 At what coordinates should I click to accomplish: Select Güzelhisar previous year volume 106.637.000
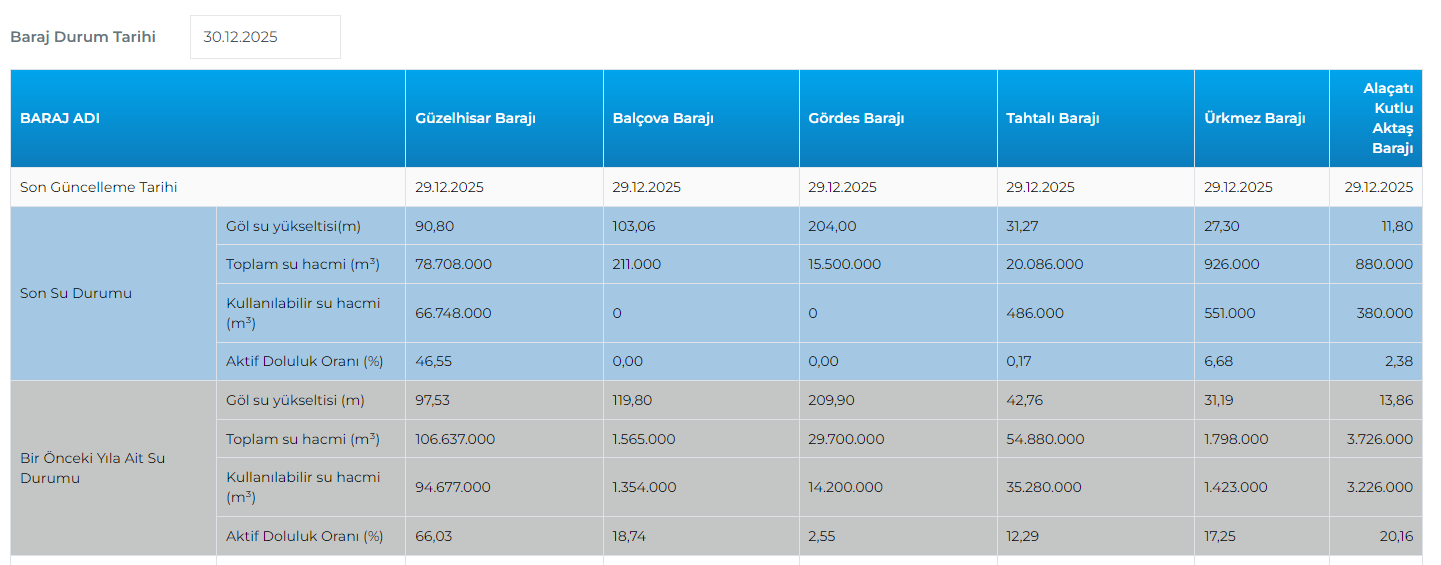(x=455, y=439)
